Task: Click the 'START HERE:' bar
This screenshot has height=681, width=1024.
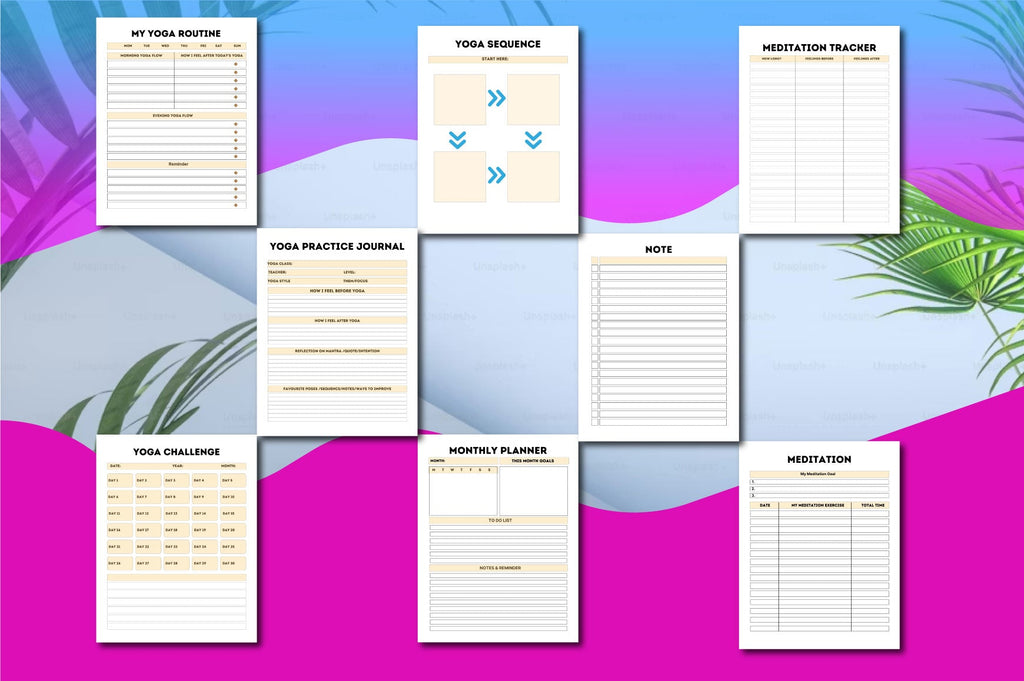Action: tap(498, 59)
